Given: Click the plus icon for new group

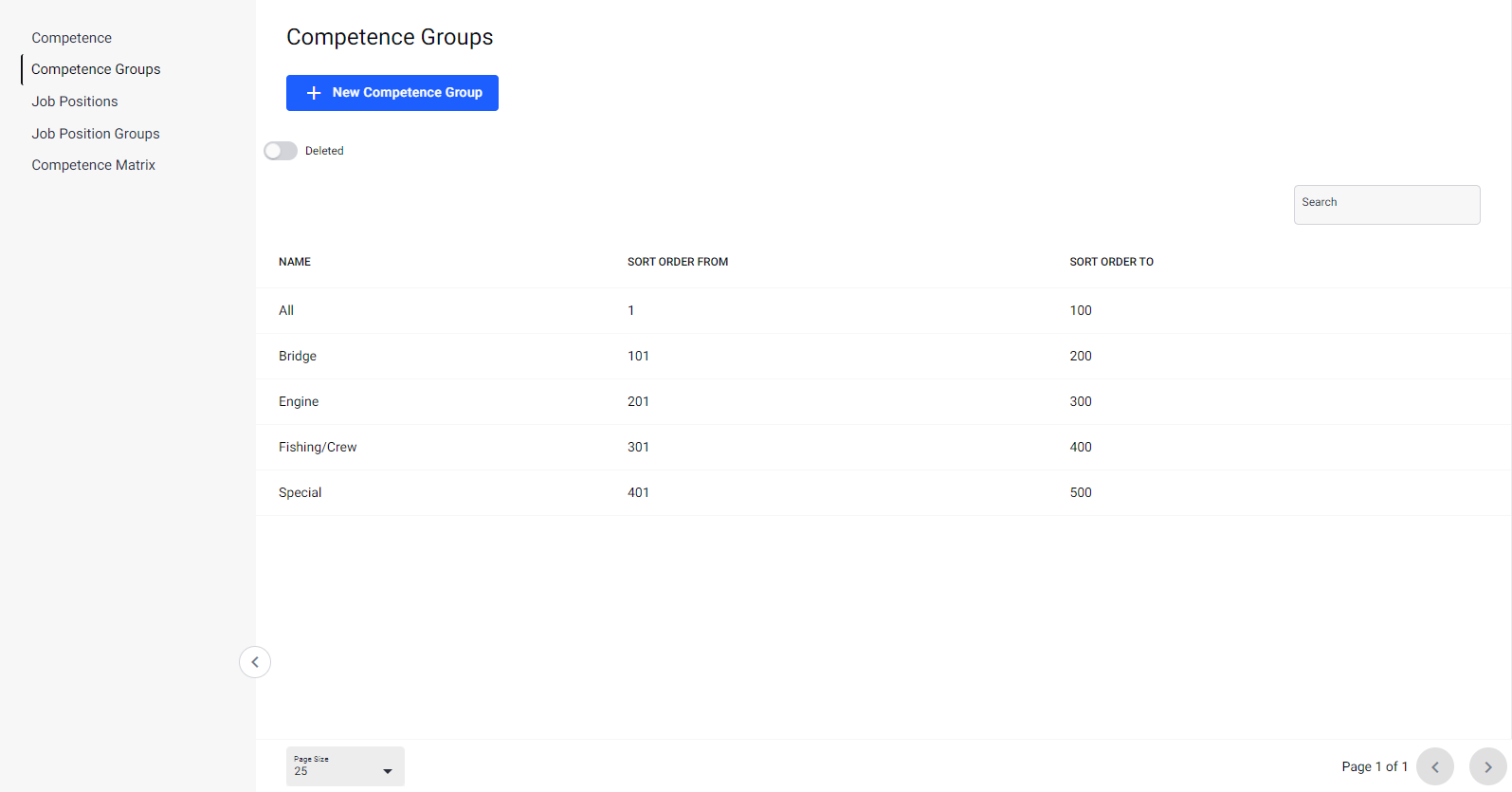Looking at the screenshot, I should click(x=314, y=93).
